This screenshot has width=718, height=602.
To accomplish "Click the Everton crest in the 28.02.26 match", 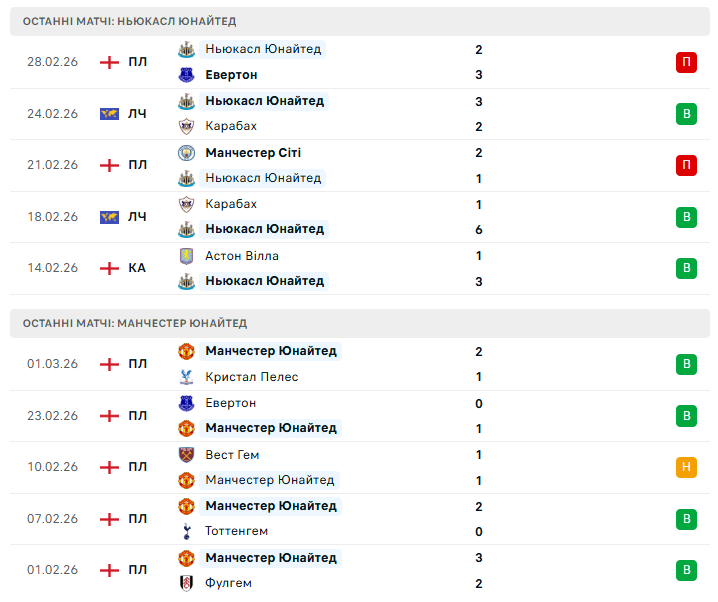I will click(186, 75).
